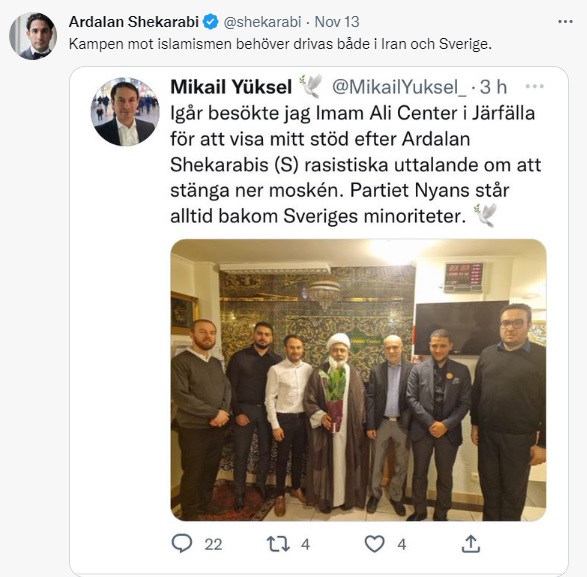Click the Nov 13 timestamp

pos(337,22)
